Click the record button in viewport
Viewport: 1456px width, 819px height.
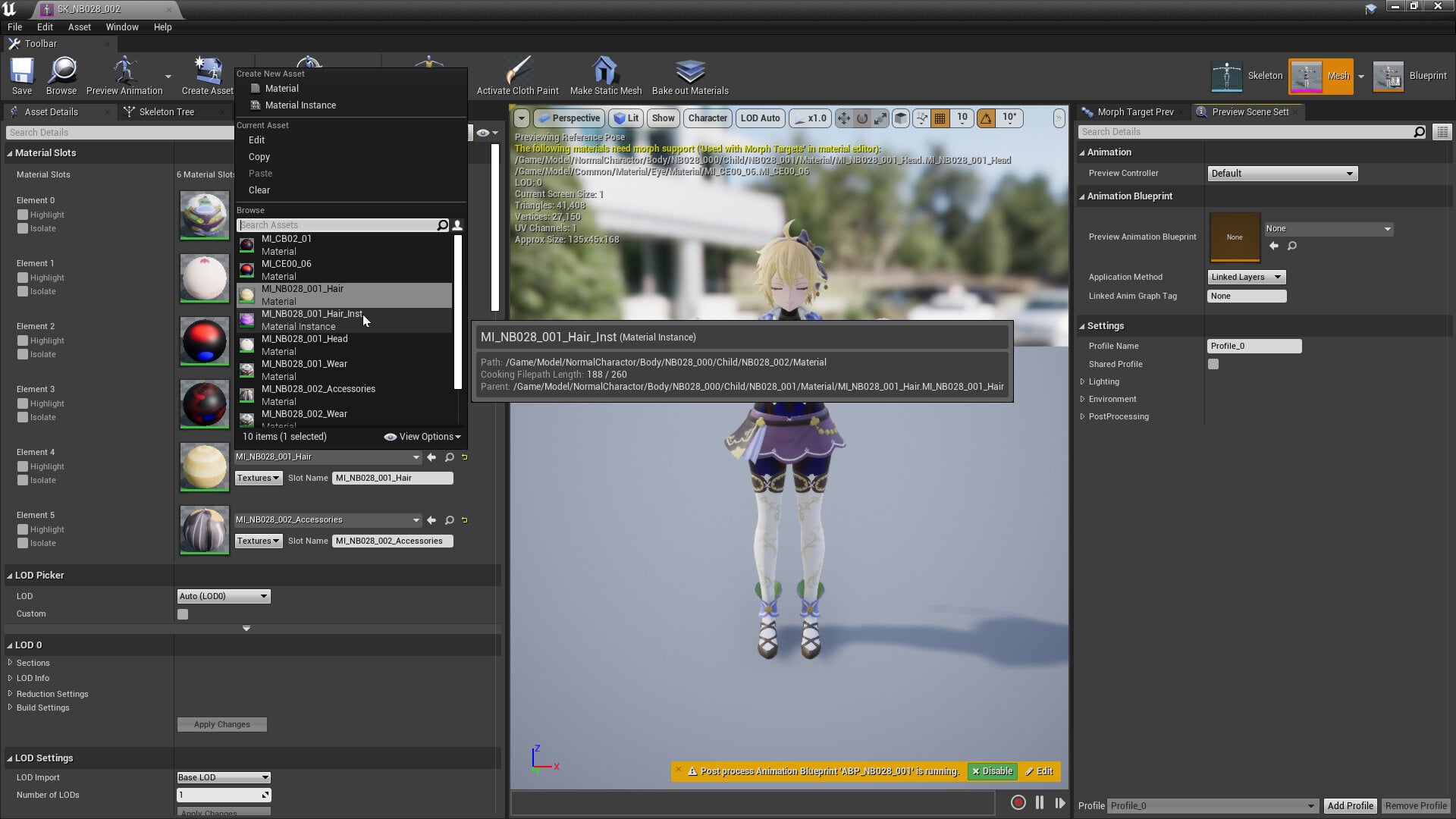pos(1018,802)
